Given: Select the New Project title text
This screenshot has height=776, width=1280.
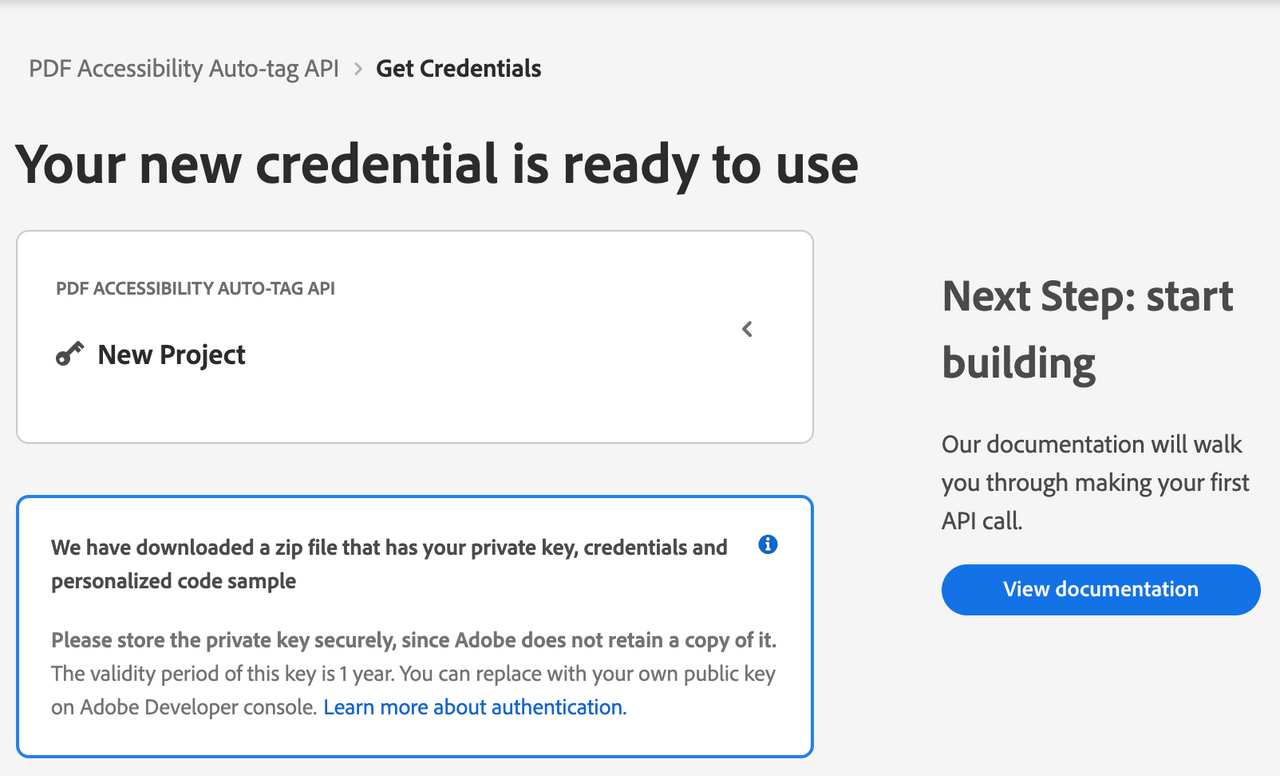Looking at the screenshot, I should [172, 355].
